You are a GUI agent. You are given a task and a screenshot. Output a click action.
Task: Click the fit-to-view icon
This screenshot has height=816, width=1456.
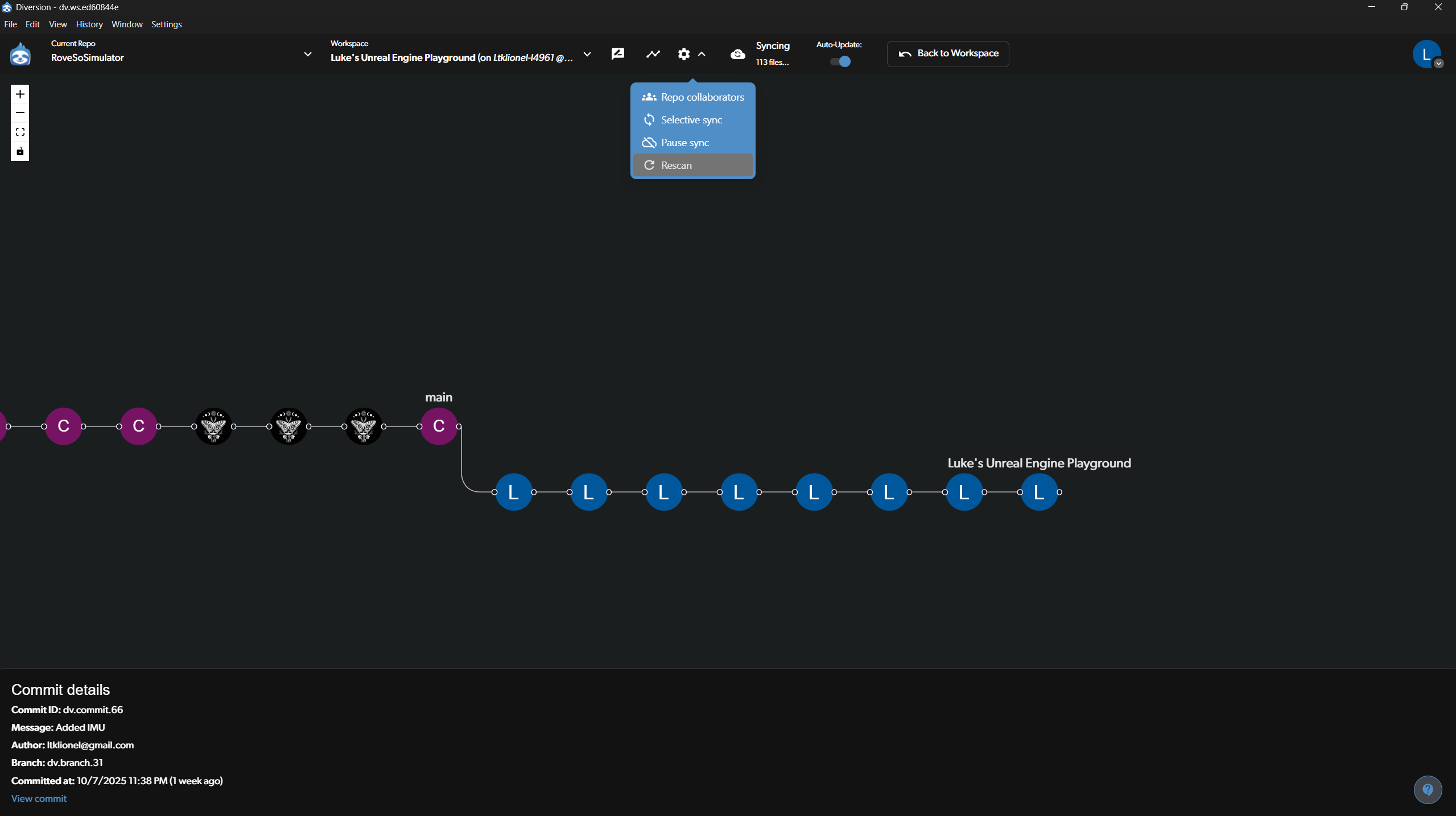[20, 132]
